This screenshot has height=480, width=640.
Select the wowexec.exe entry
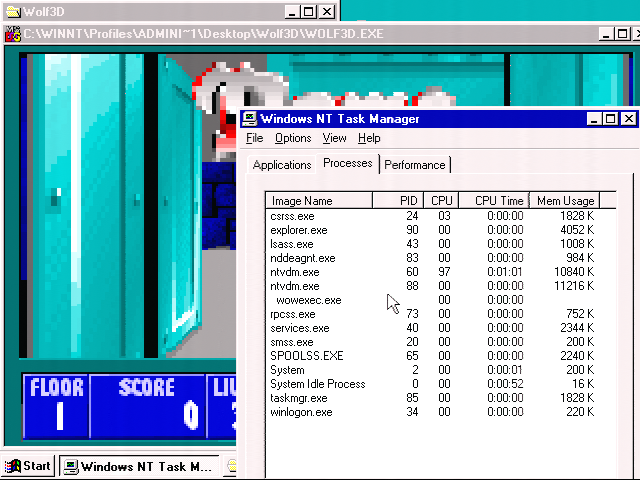pos(433,300)
